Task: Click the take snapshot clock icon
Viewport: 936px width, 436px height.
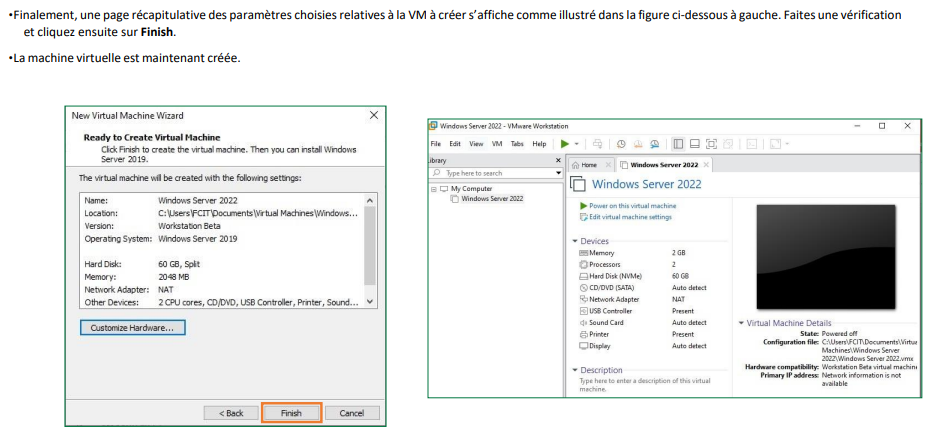Action: click(621, 144)
